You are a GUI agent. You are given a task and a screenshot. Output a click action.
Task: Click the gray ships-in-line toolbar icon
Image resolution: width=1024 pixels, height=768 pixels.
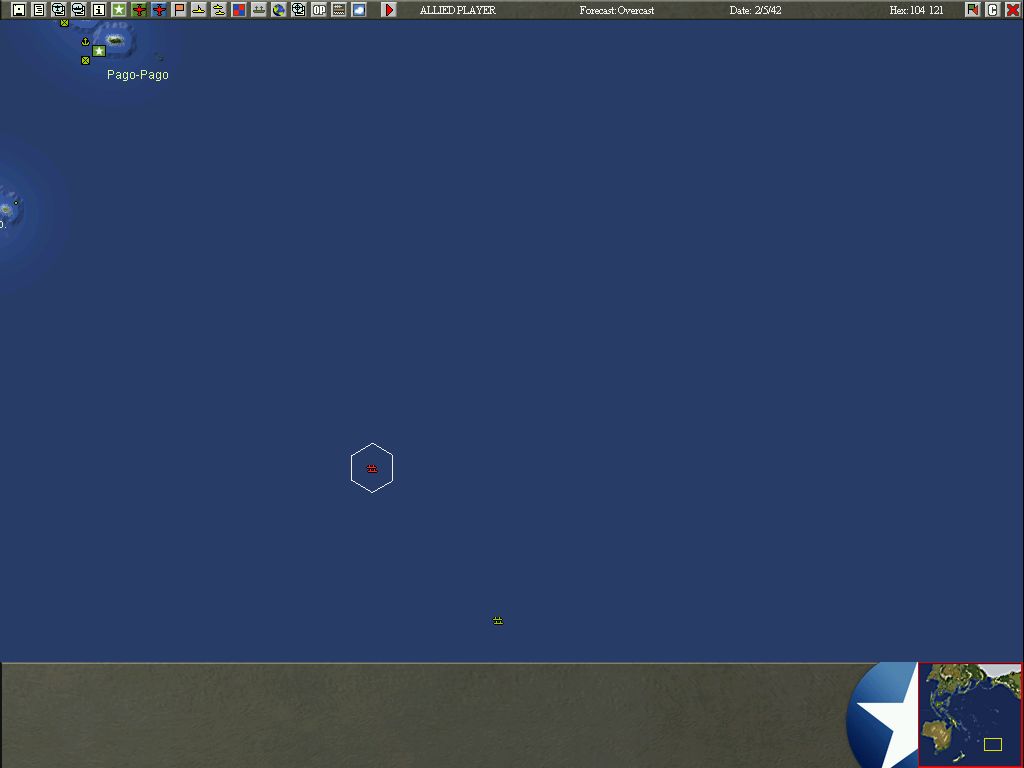[x=259, y=10]
